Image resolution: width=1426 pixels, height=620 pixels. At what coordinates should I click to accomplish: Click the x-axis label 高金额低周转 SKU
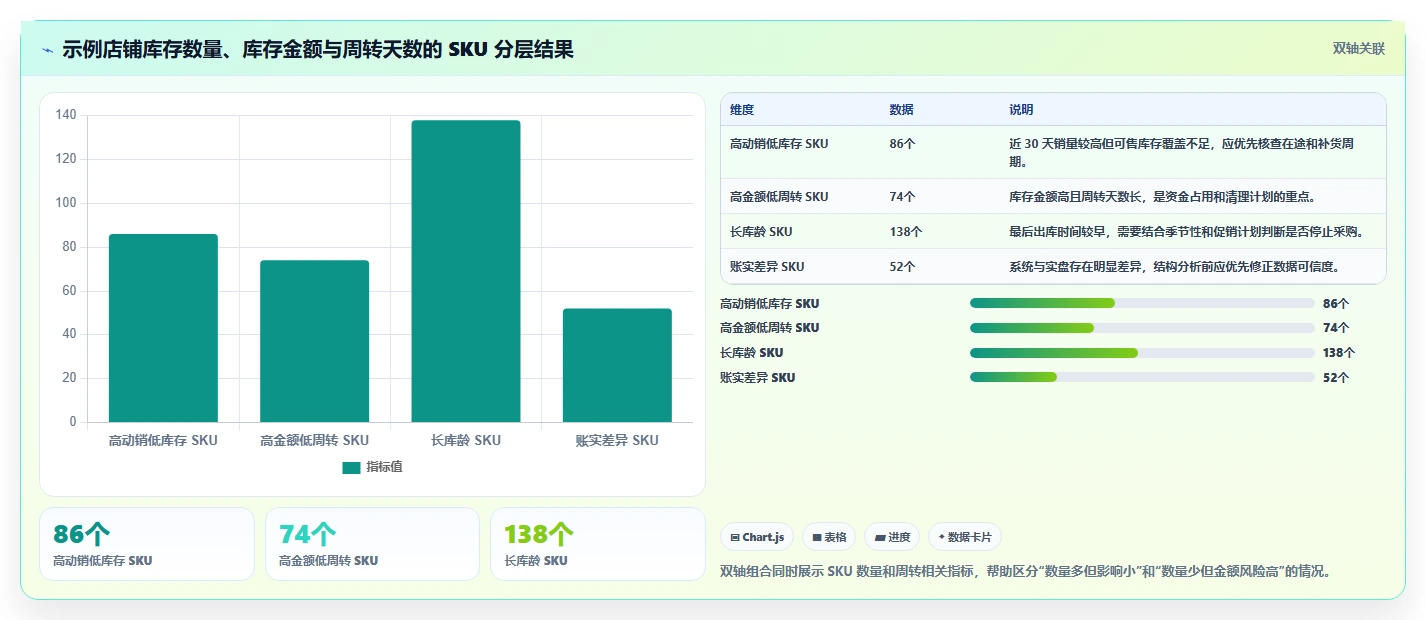[x=314, y=440]
